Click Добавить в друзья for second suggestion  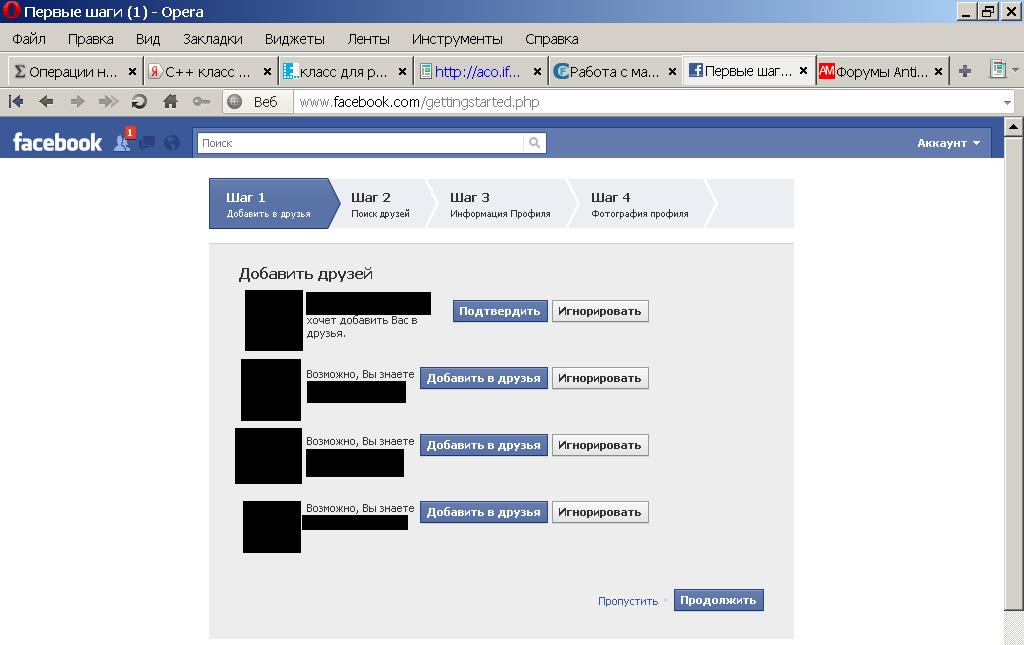click(483, 445)
